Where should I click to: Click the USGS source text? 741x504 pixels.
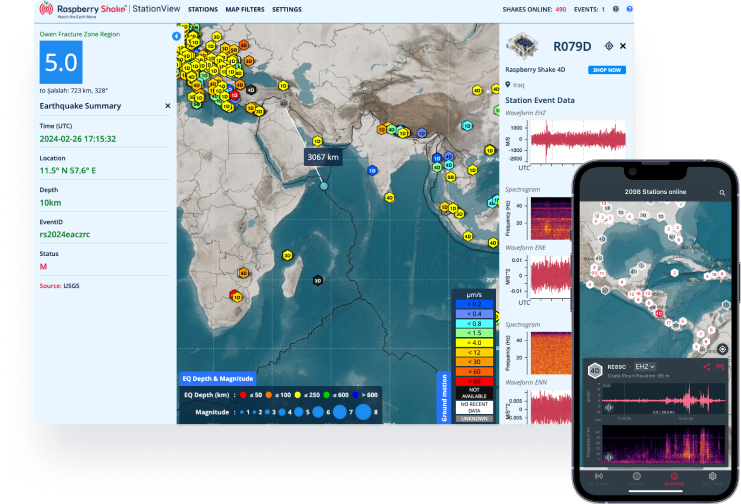tap(71, 286)
